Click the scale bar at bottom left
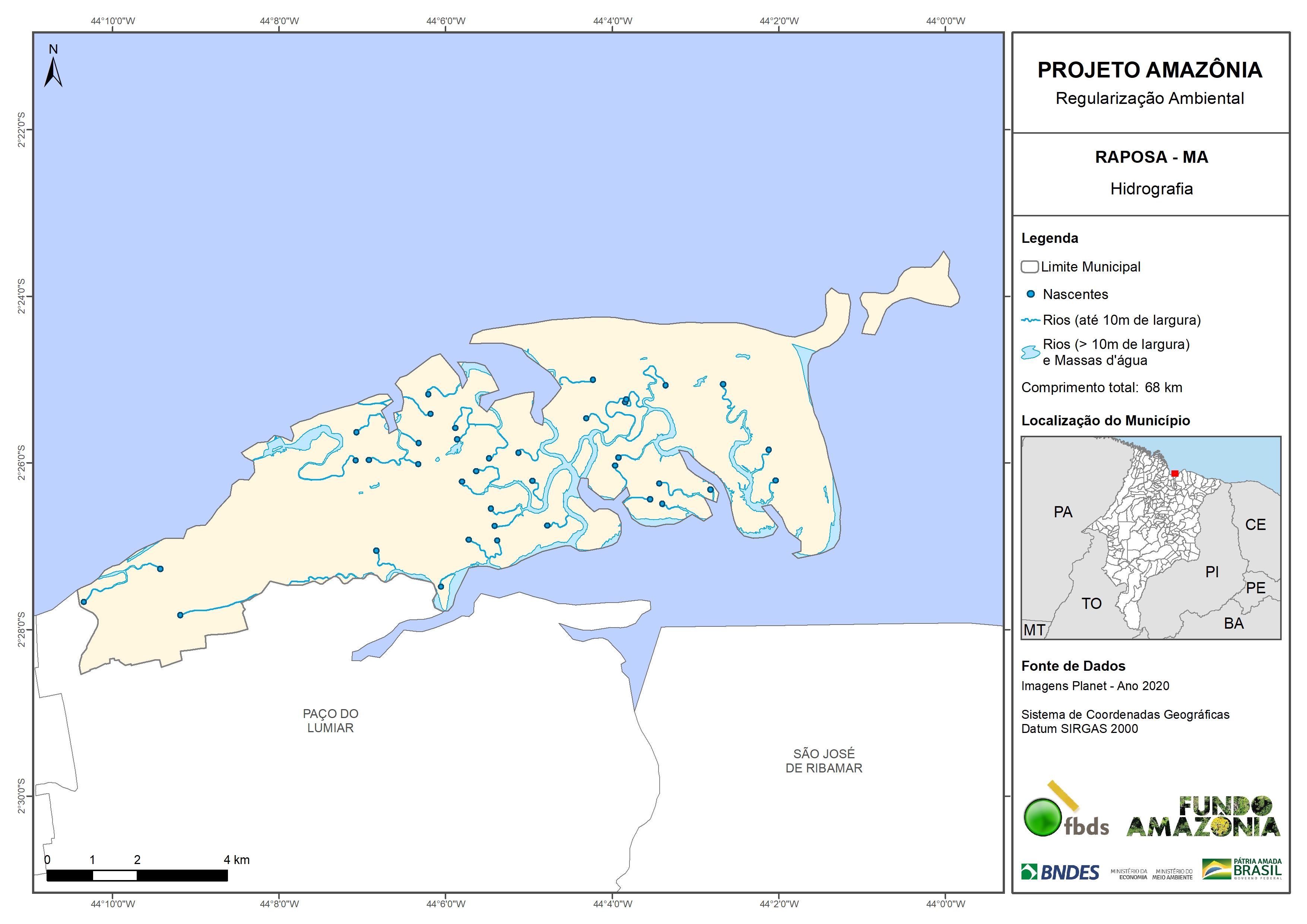1307x924 pixels. [x=137, y=876]
